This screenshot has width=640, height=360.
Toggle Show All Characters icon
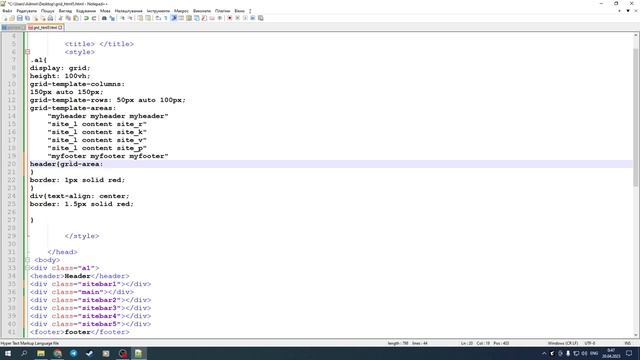pos(166,18)
